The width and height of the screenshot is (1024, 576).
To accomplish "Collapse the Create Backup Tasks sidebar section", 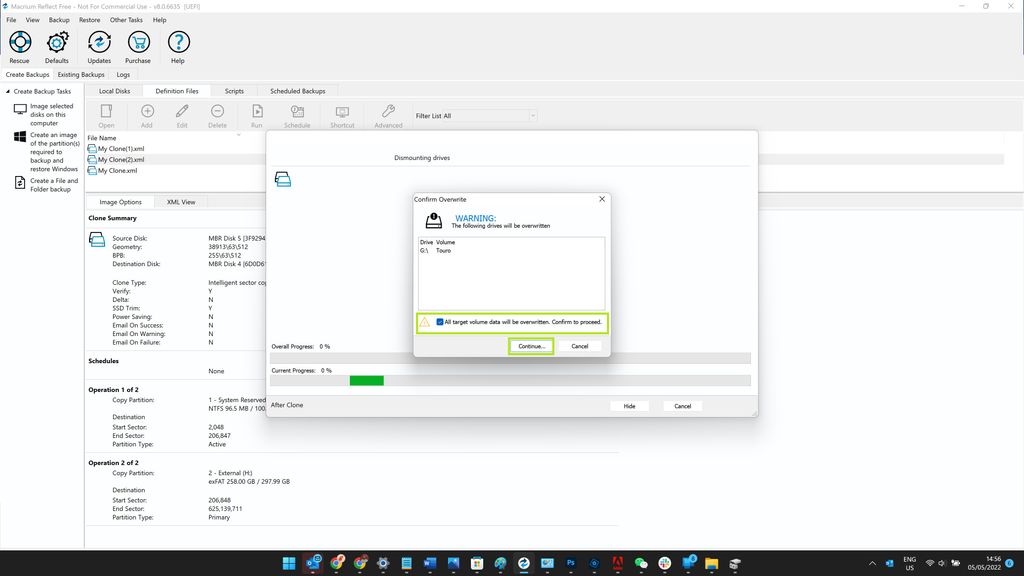I will (x=9, y=91).
